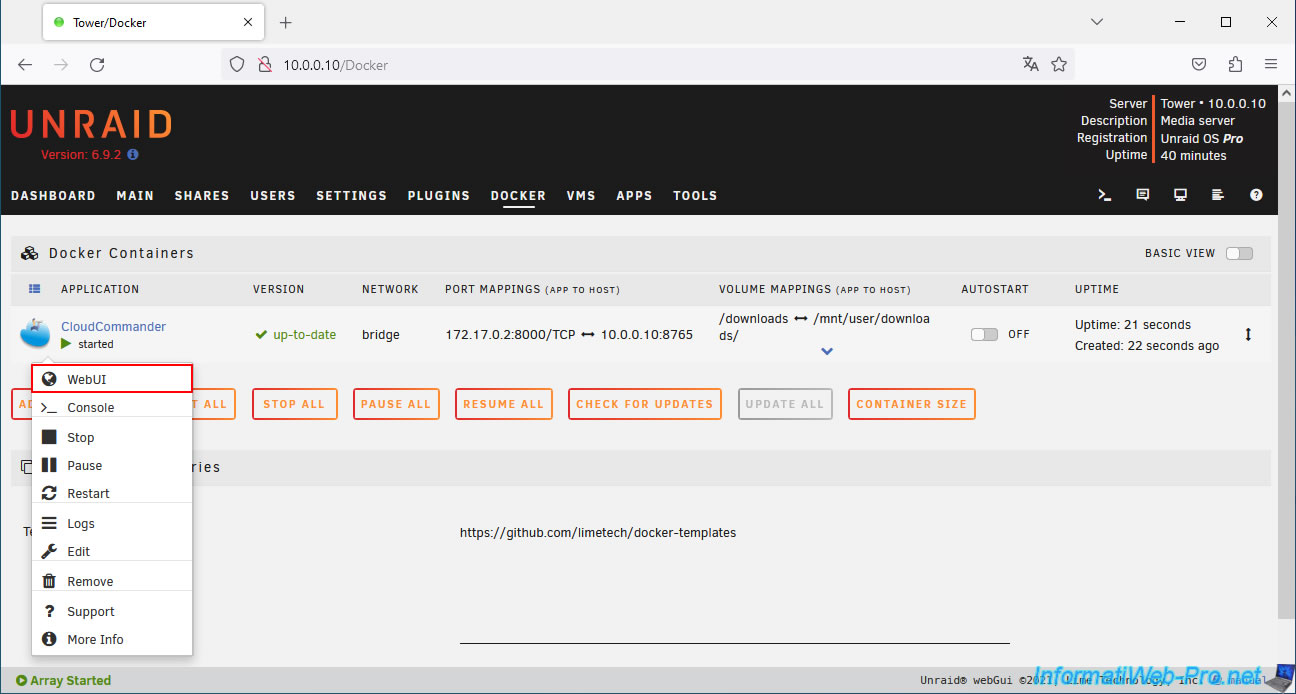Choose Restart in the container menu
Viewport: 1296px width, 694px height.
[x=88, y=493]
